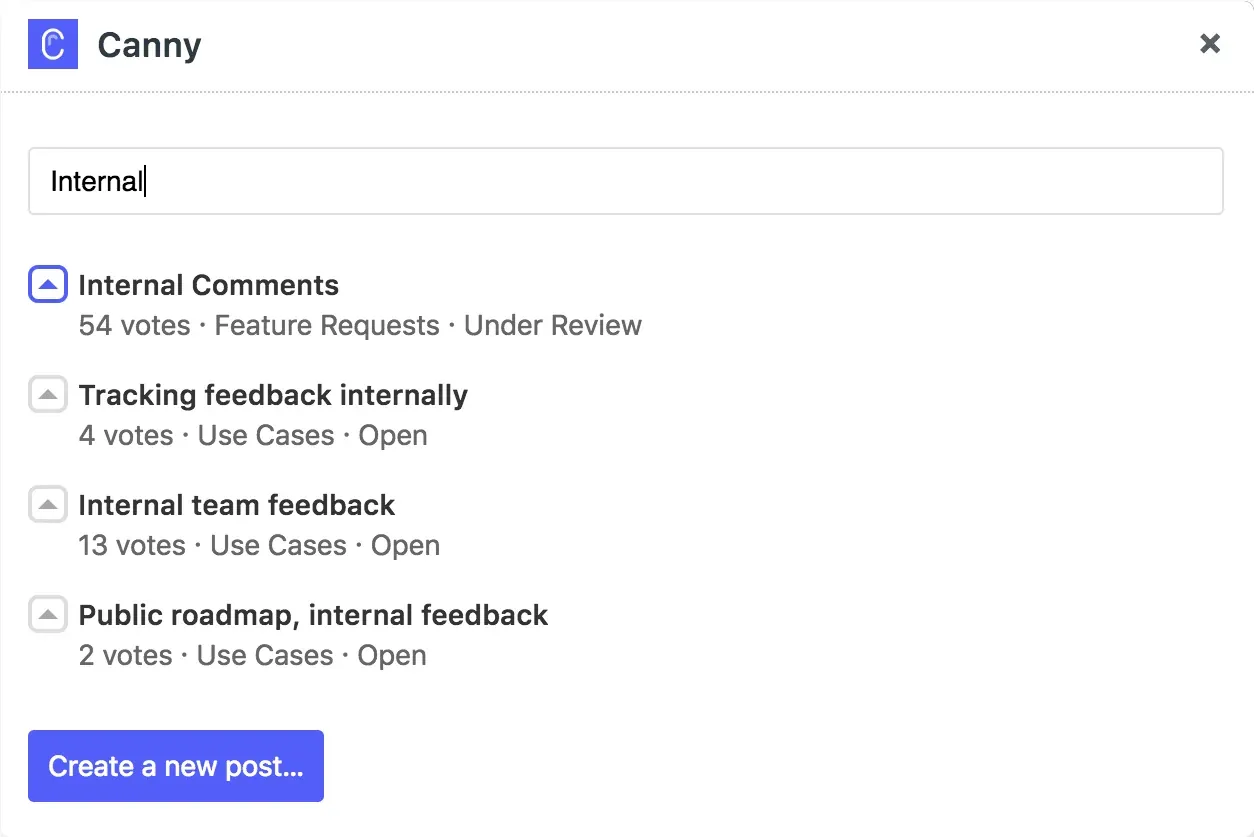Click the Feature Requests board label
Viewport: 1254px width, 837px height.
tap(326, 325)
